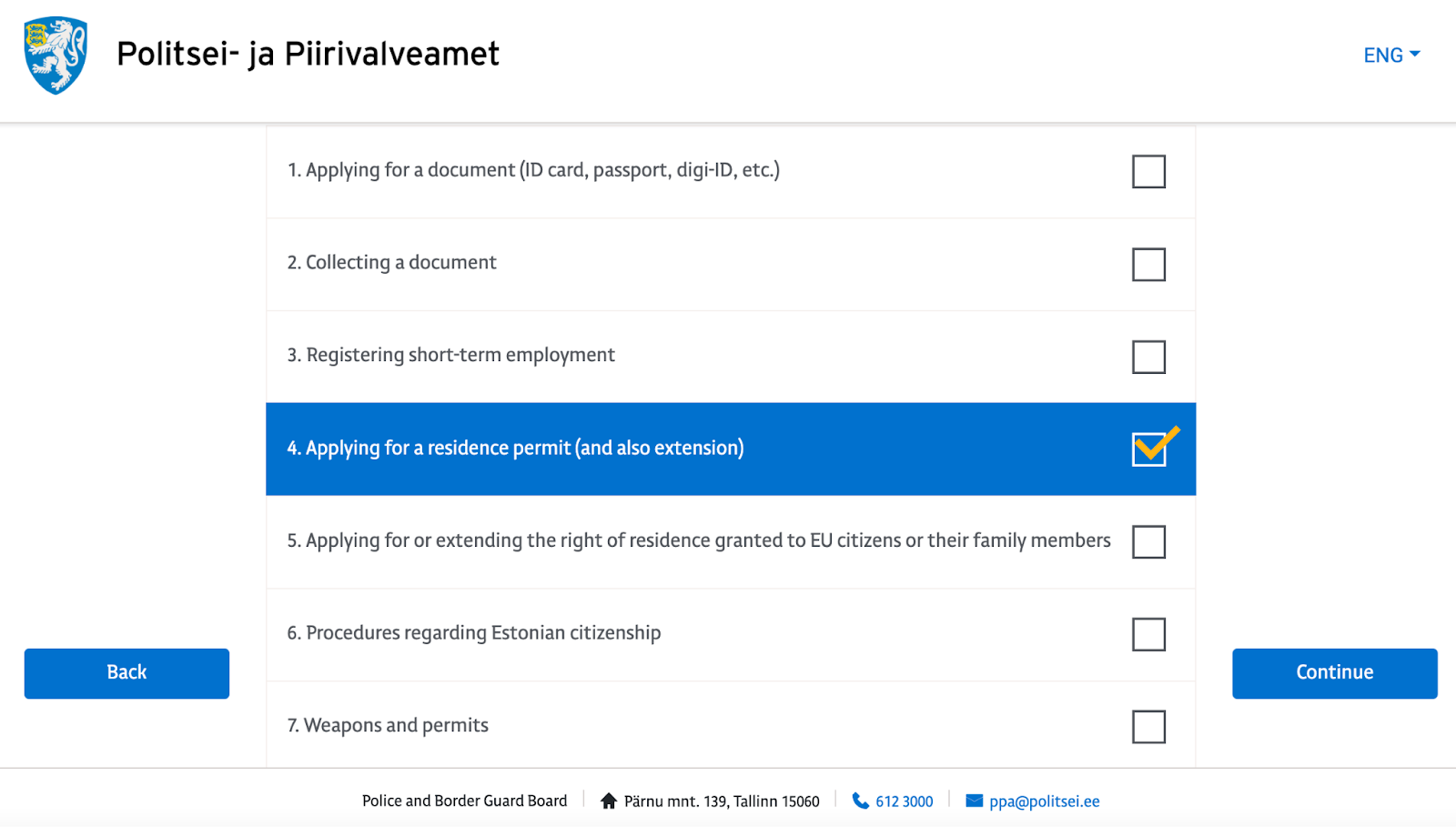Call the 612 3000 phone link
This screenshot has height=827, width=1456.
(904, 802)
